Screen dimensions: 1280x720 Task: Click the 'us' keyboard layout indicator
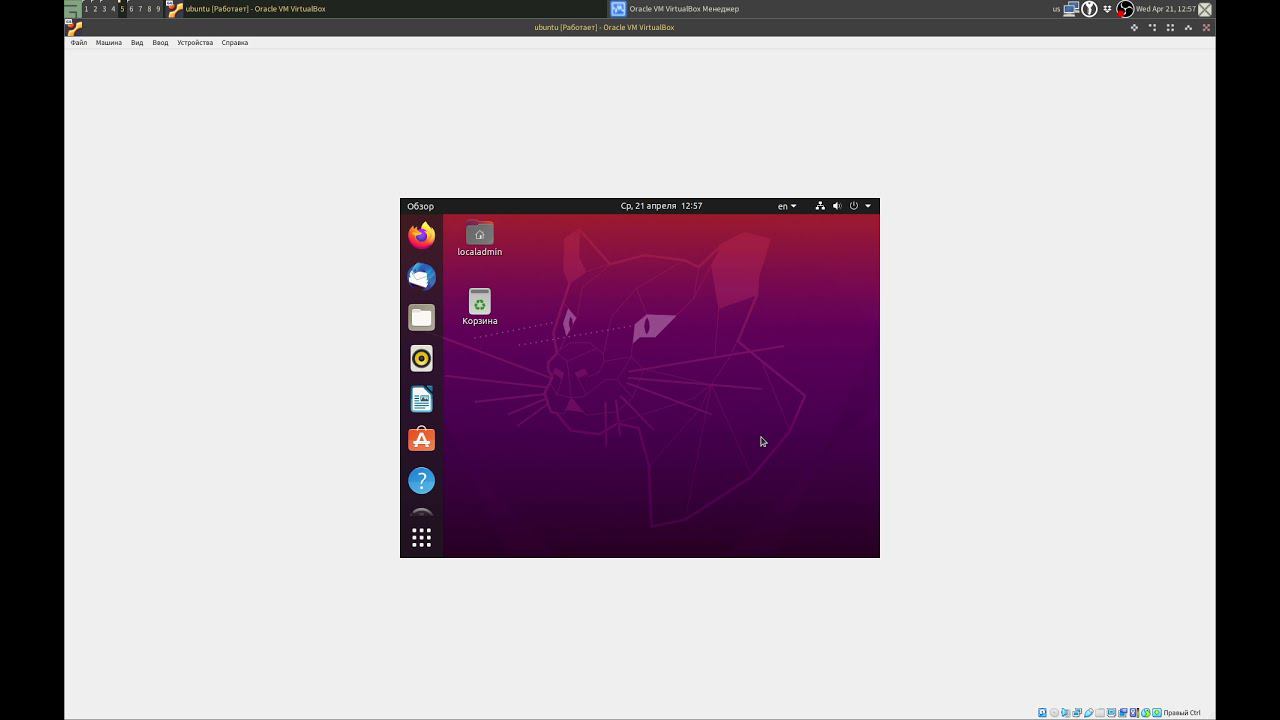(x=1056, y=9)
